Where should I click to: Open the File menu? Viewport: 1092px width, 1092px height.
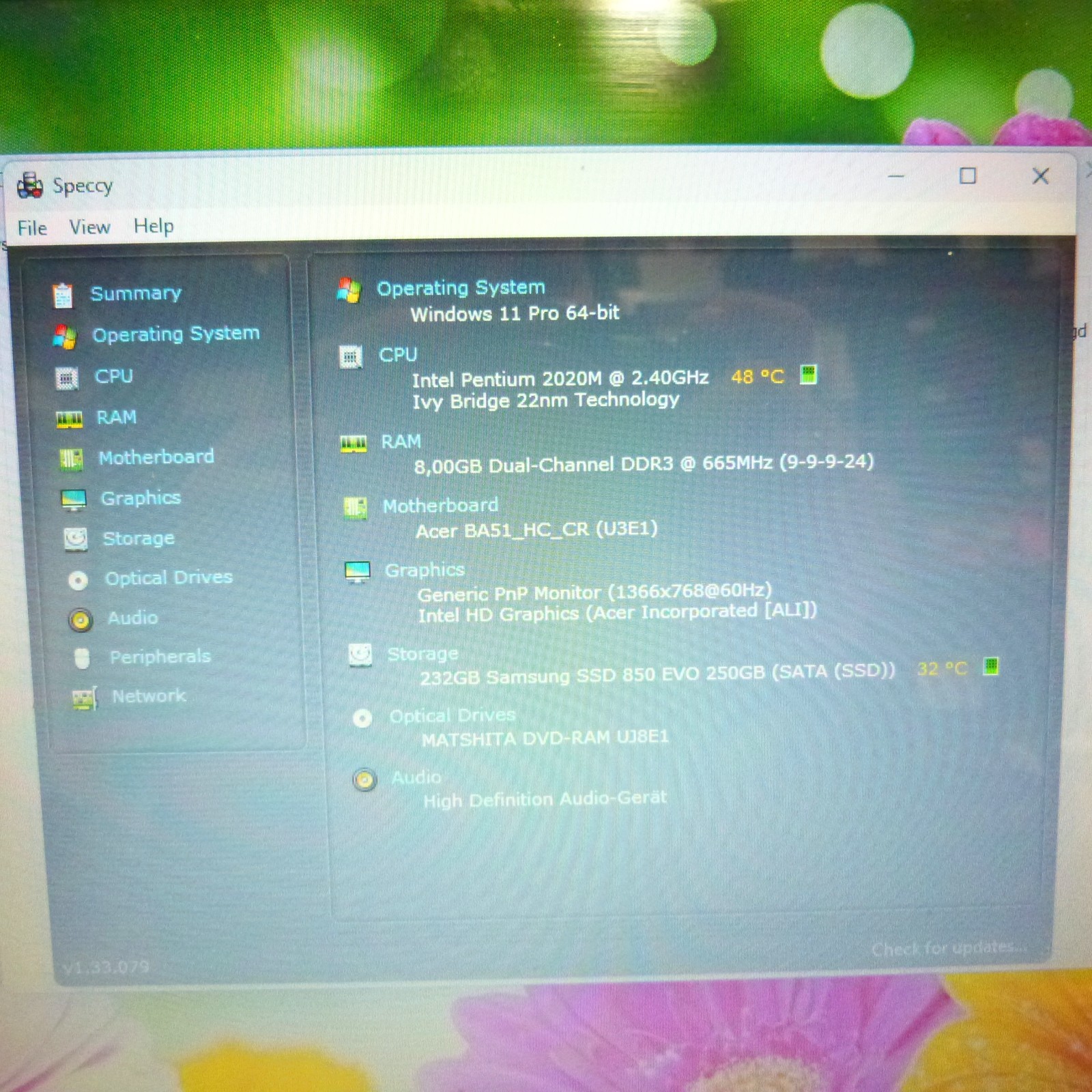click(x=32, y=228)
